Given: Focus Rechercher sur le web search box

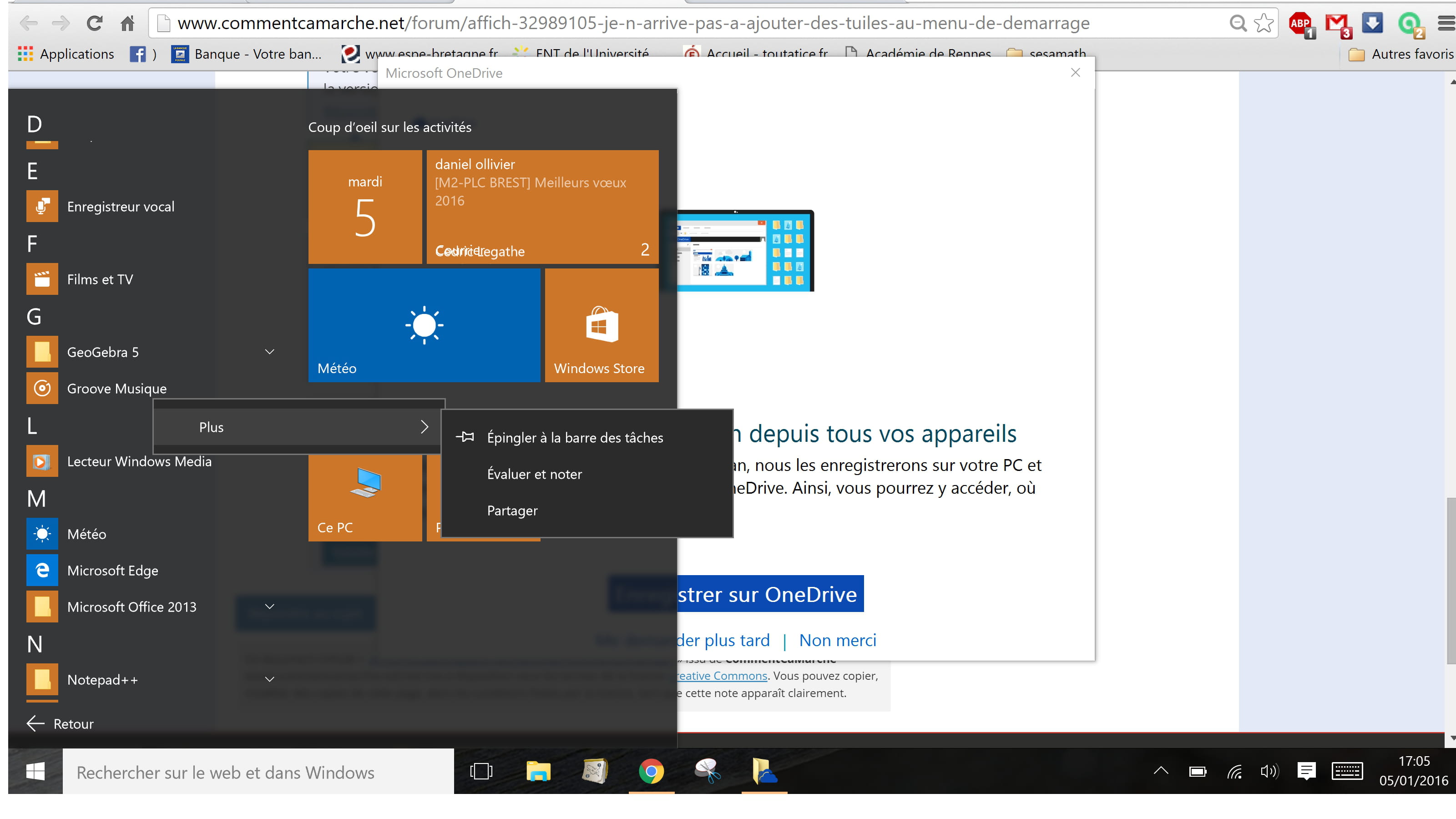Looking at the screenshot, I should [258, 772].
